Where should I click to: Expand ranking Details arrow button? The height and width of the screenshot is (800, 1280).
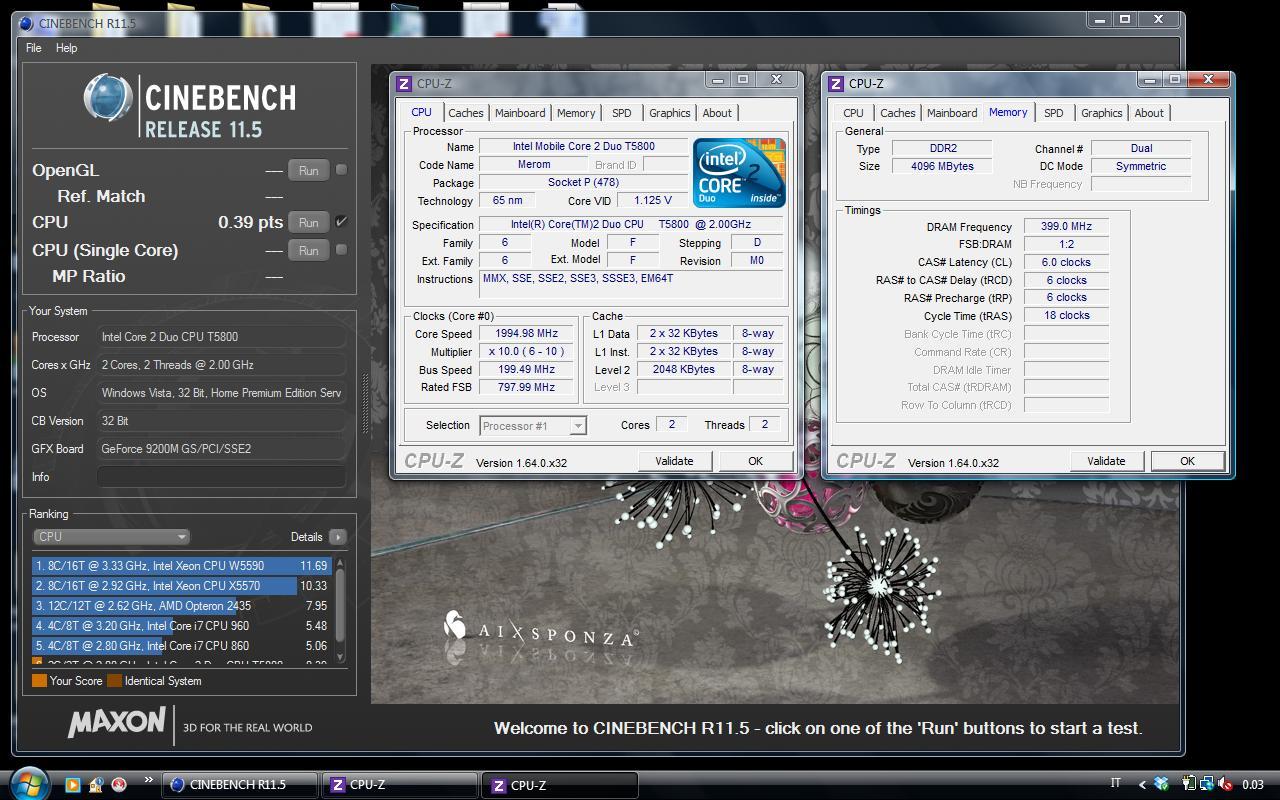337,537
